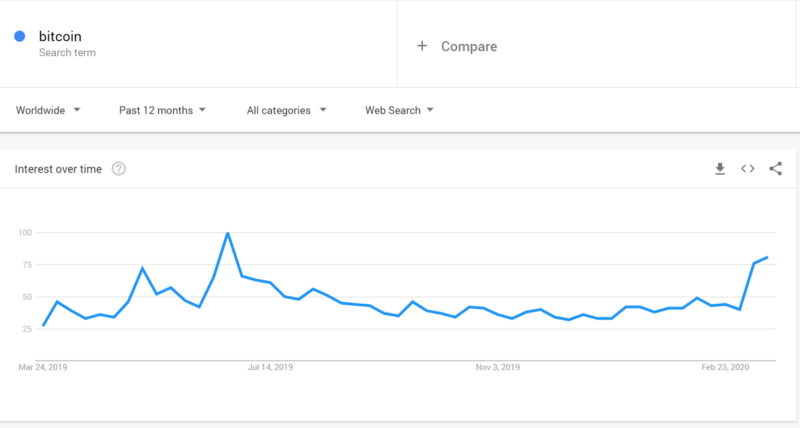Open the All categories dropdown
This screenshot has height=428, width=800.
tap(286, 110)
